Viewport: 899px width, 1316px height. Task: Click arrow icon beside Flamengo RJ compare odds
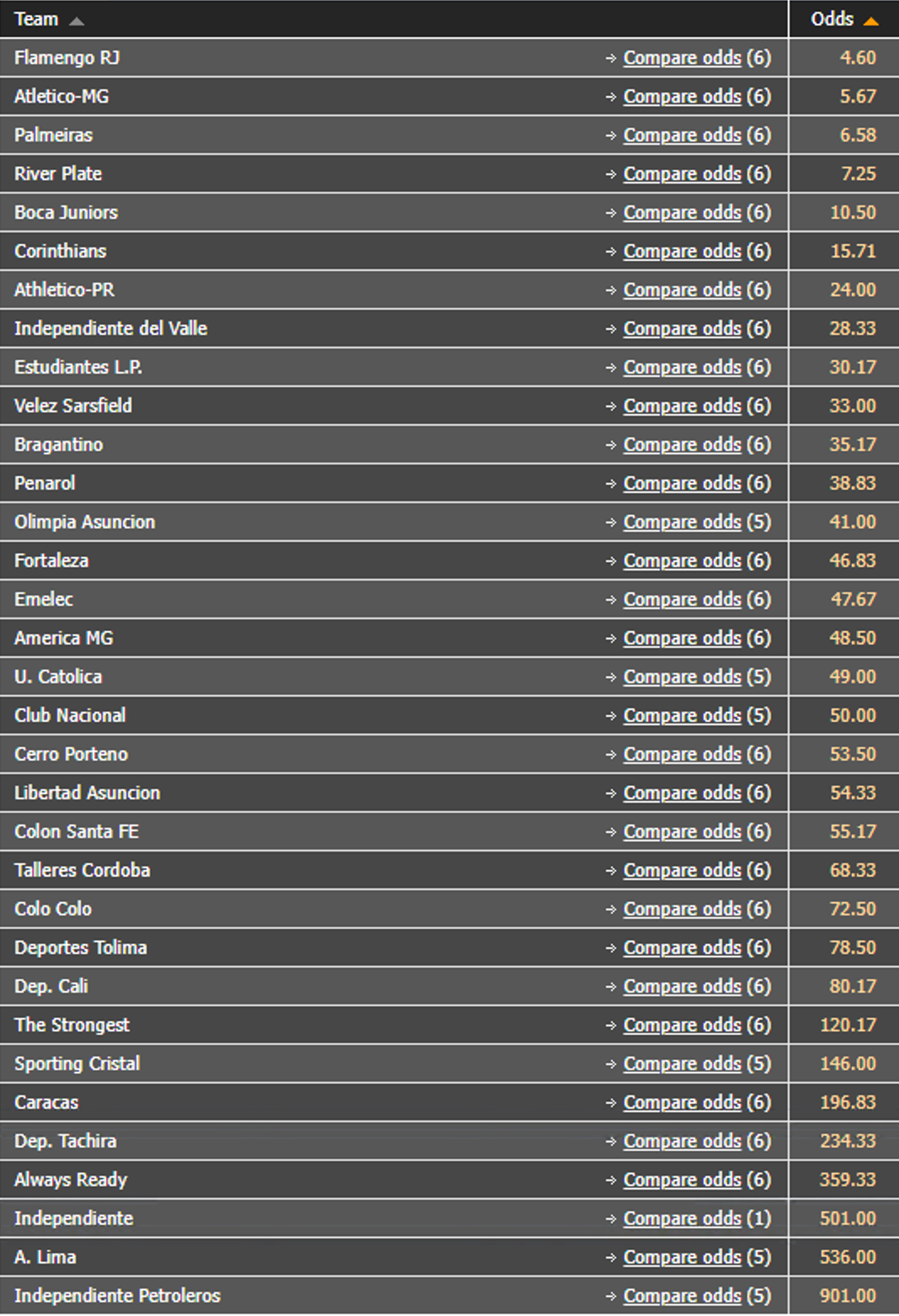coord(610,58)
